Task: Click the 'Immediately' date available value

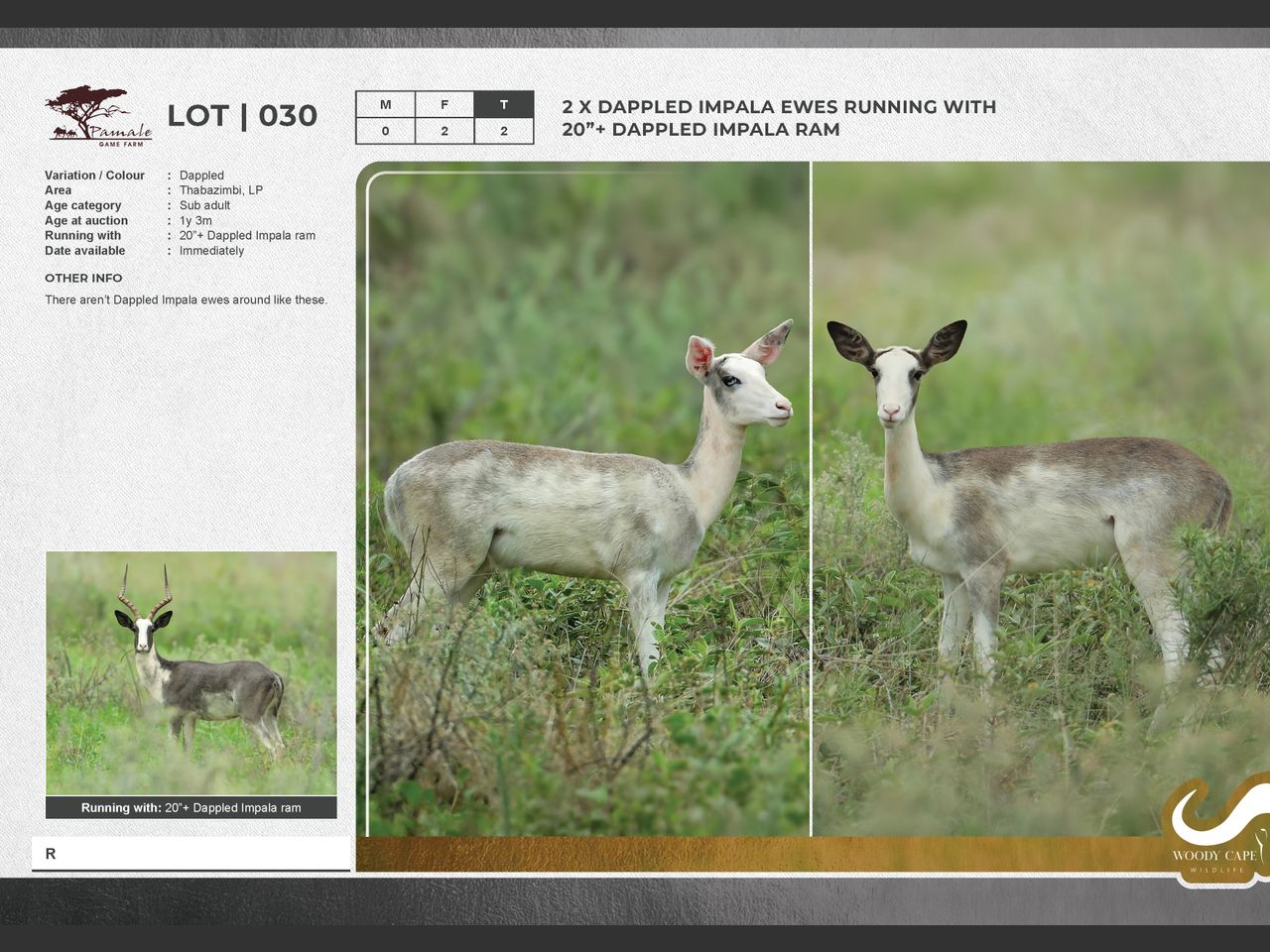Action: coord(211,251)
